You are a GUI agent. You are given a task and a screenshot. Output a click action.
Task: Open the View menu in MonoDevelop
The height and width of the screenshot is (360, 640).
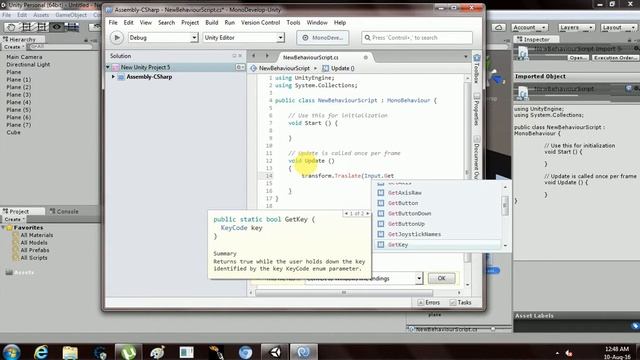(x=146, y=22)
